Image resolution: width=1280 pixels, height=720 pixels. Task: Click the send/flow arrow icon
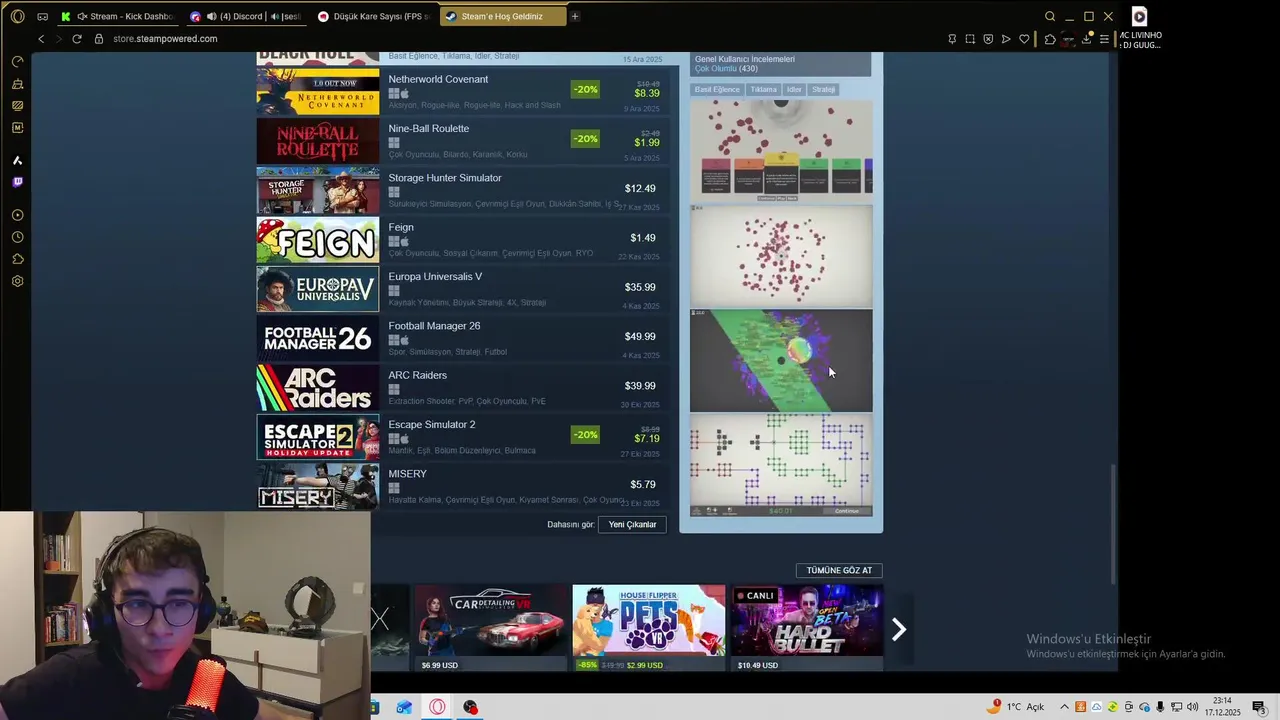pos(1006,39)
